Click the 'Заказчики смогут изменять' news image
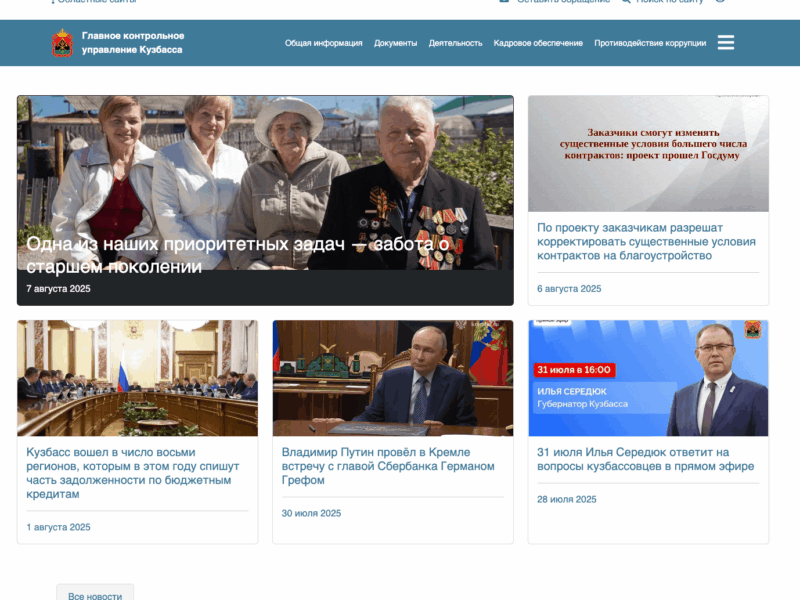The image size is (800, 600). pos(648,154)
